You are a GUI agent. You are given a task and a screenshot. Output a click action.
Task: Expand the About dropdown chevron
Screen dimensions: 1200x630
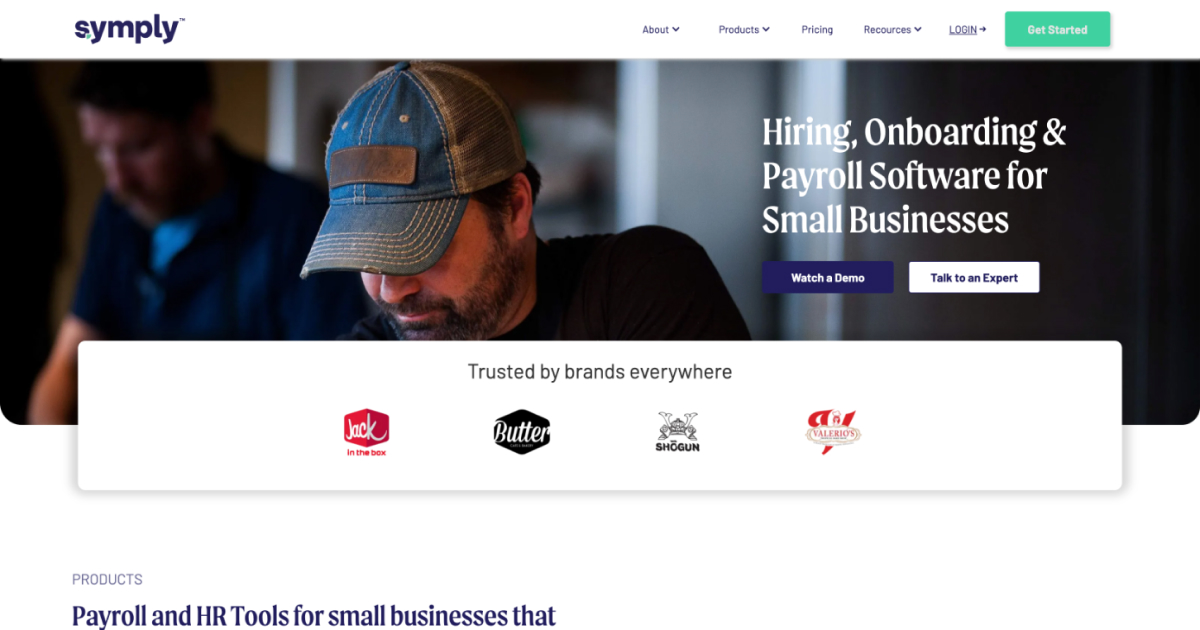[x=676, y=29]
